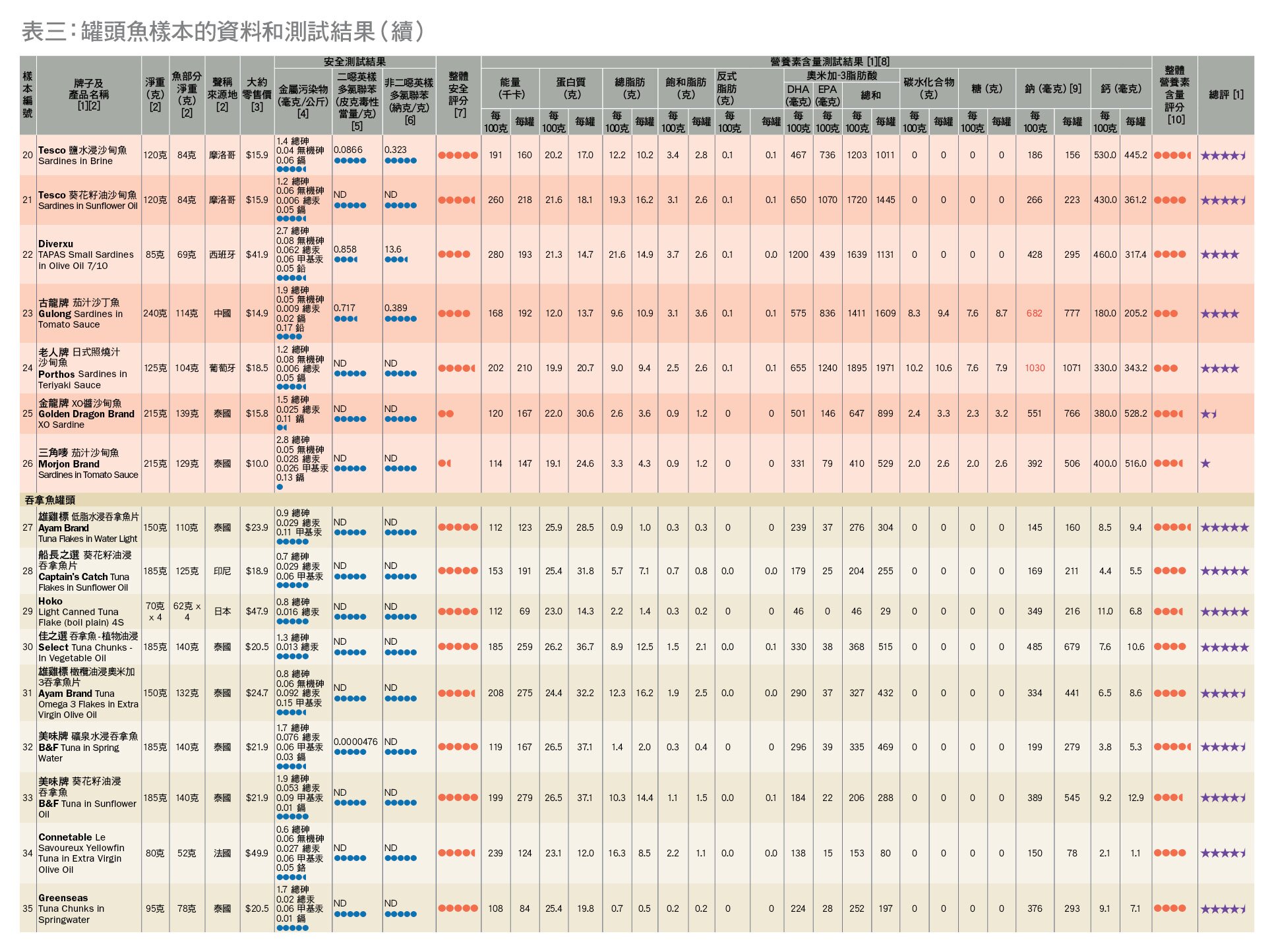Click the one-and-a-half star rating of Golden Dragon Brand
Image resolution: width=1274 pixels, height=952 pixels.
[x=1209, y=414]
